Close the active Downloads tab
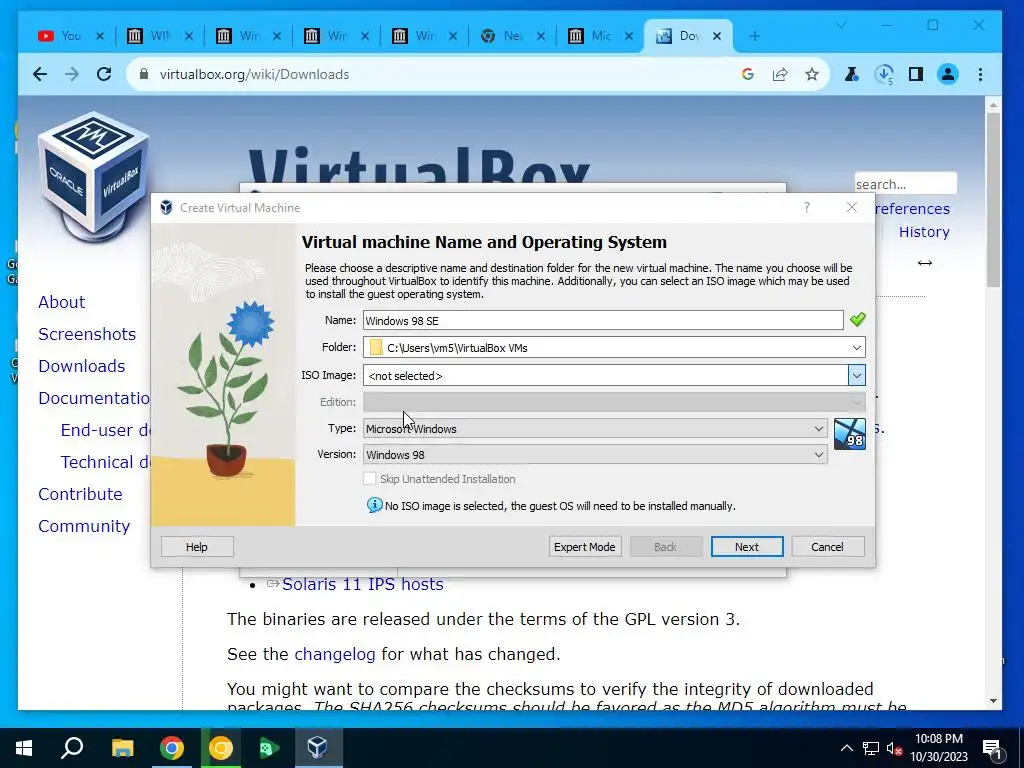This screenshot has height=768, width=1024. click(716, 36)
